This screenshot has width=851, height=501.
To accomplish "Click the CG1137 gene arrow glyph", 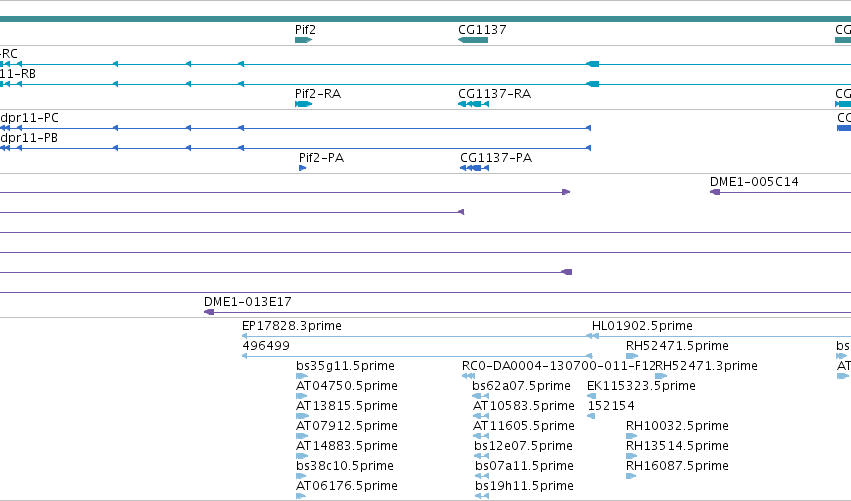I will [473, 40].
